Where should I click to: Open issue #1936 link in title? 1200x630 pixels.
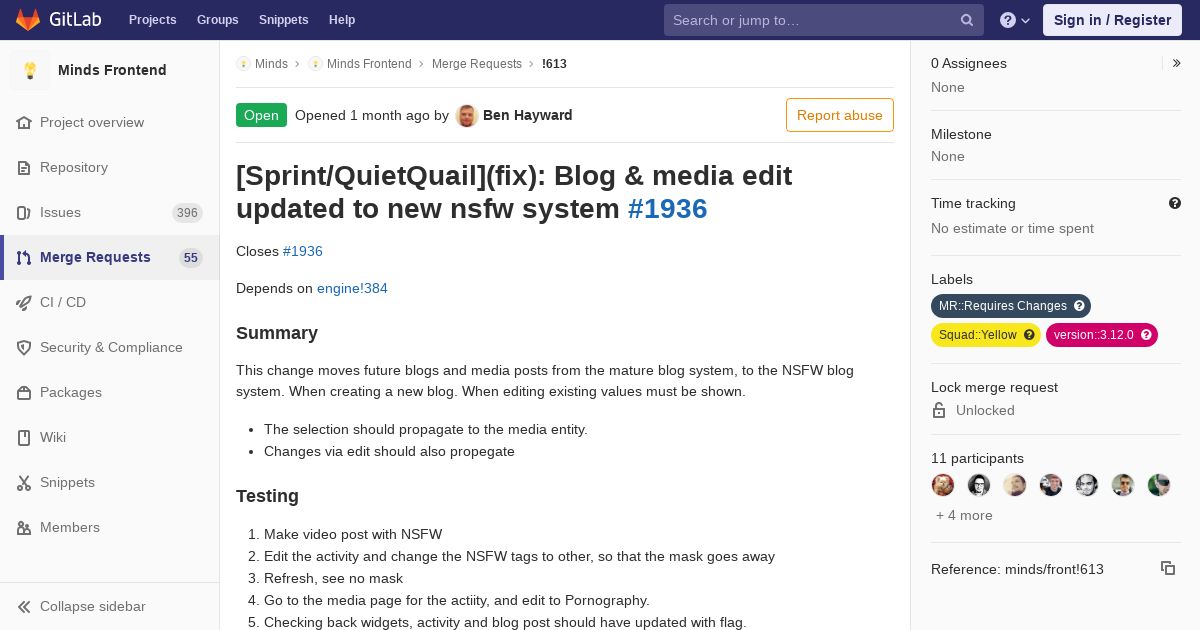[667, 208]
